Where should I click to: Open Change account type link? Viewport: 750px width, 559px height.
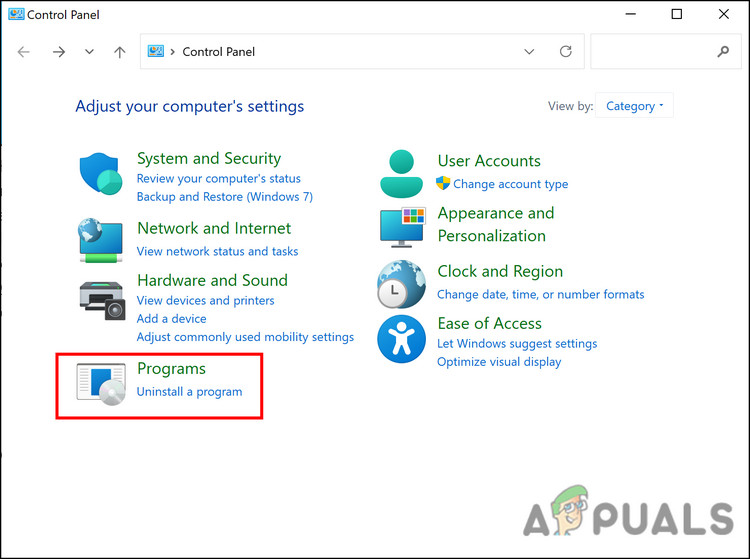pos(510,184)
